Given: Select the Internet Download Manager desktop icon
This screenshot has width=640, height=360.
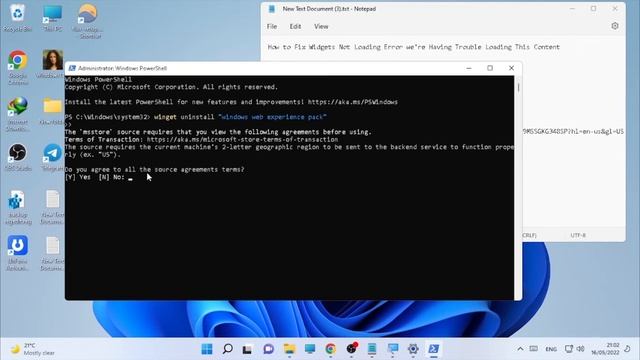Looking at the screenshot, I should tap(18, 113).
